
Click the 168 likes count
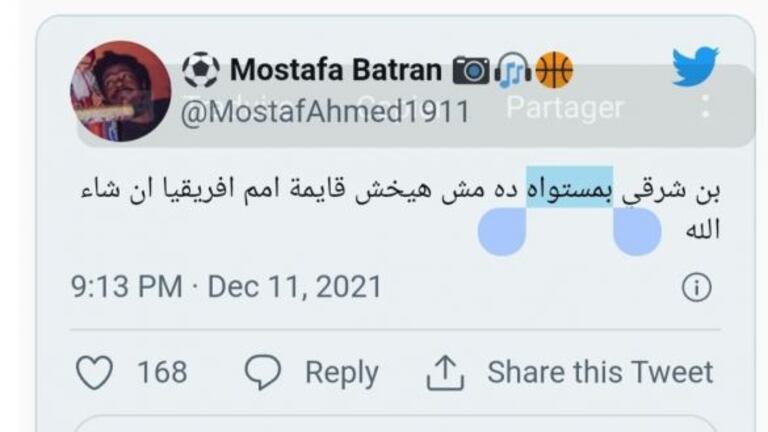tap(162, 373)
